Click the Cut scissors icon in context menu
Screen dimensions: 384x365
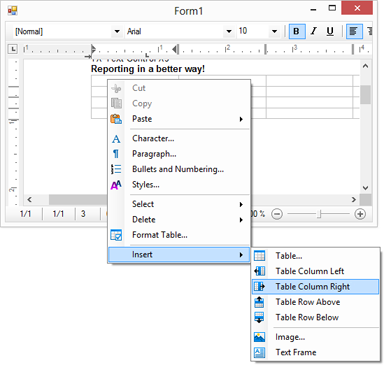click(x=116, y=88)
